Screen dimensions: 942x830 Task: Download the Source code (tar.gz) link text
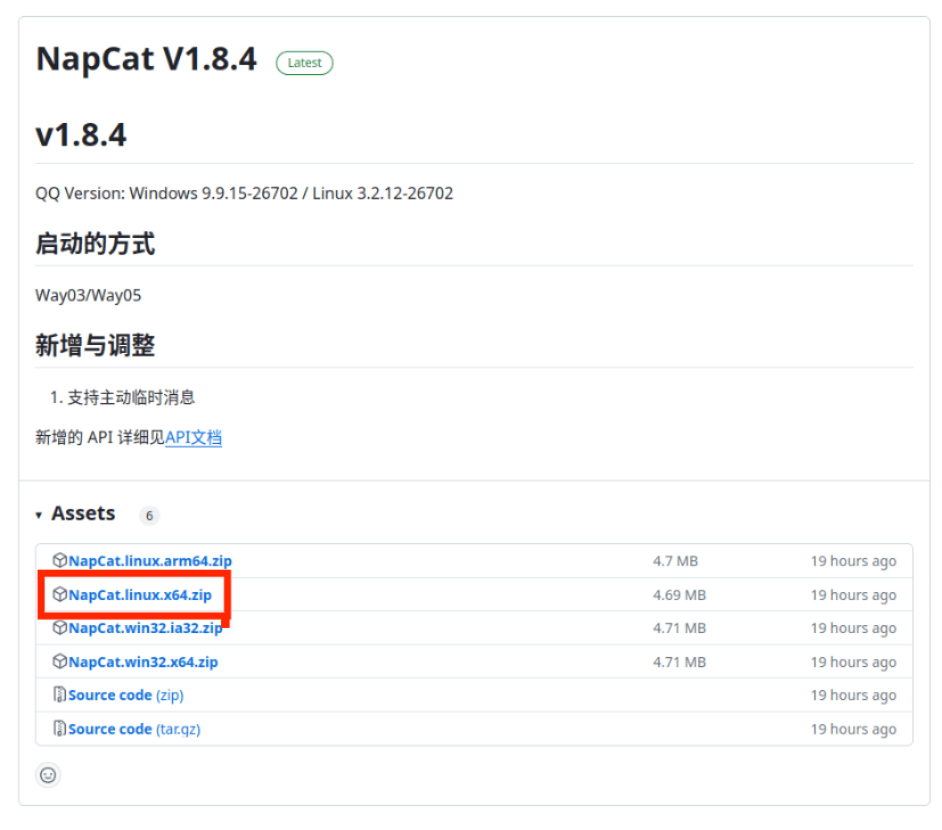(x=134, y=729)
